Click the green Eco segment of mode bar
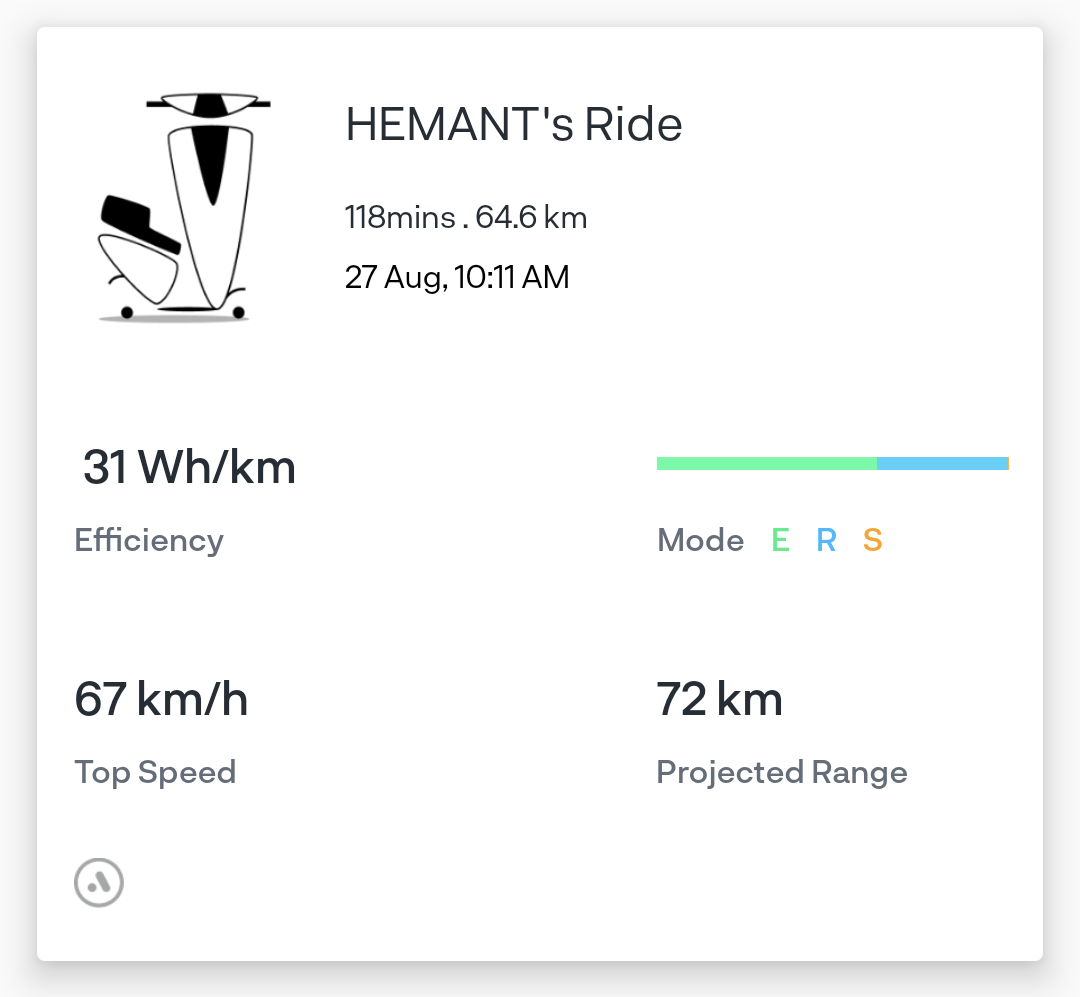The width and height of the screenshot is (1080, 997). point(767,463)
